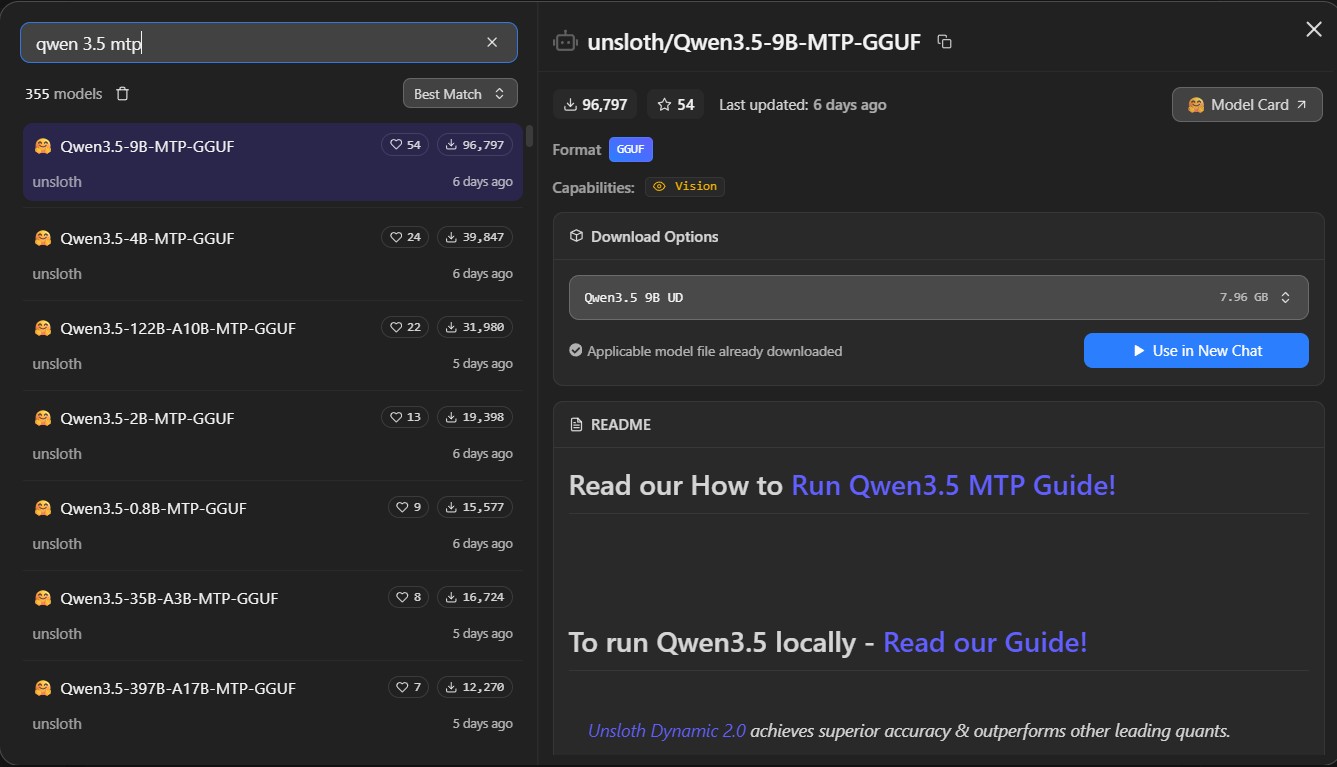Click the document icon next to README
Viewport: 1337px width, 767px height.
(x=576, y=424)
